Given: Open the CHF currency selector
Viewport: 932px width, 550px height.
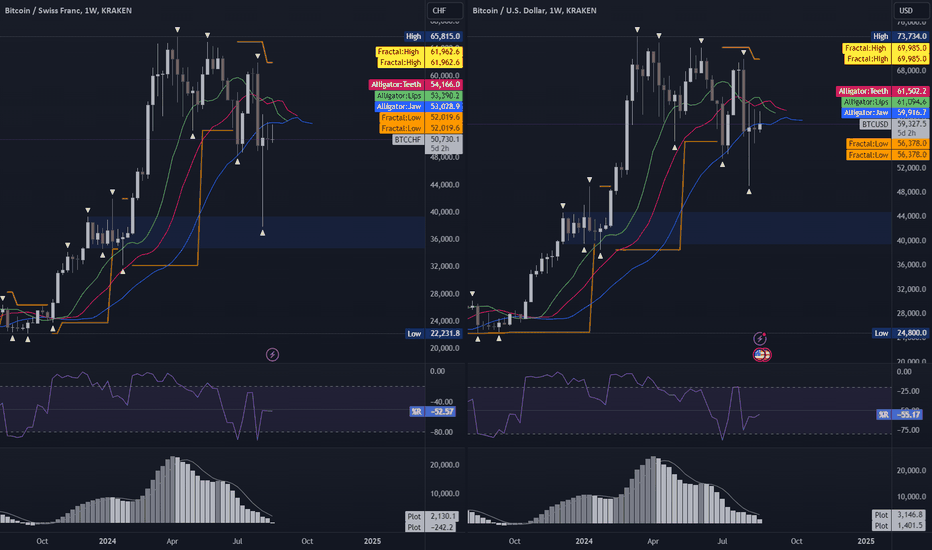Looking at the screenshot, I should (x=445, y=11).
